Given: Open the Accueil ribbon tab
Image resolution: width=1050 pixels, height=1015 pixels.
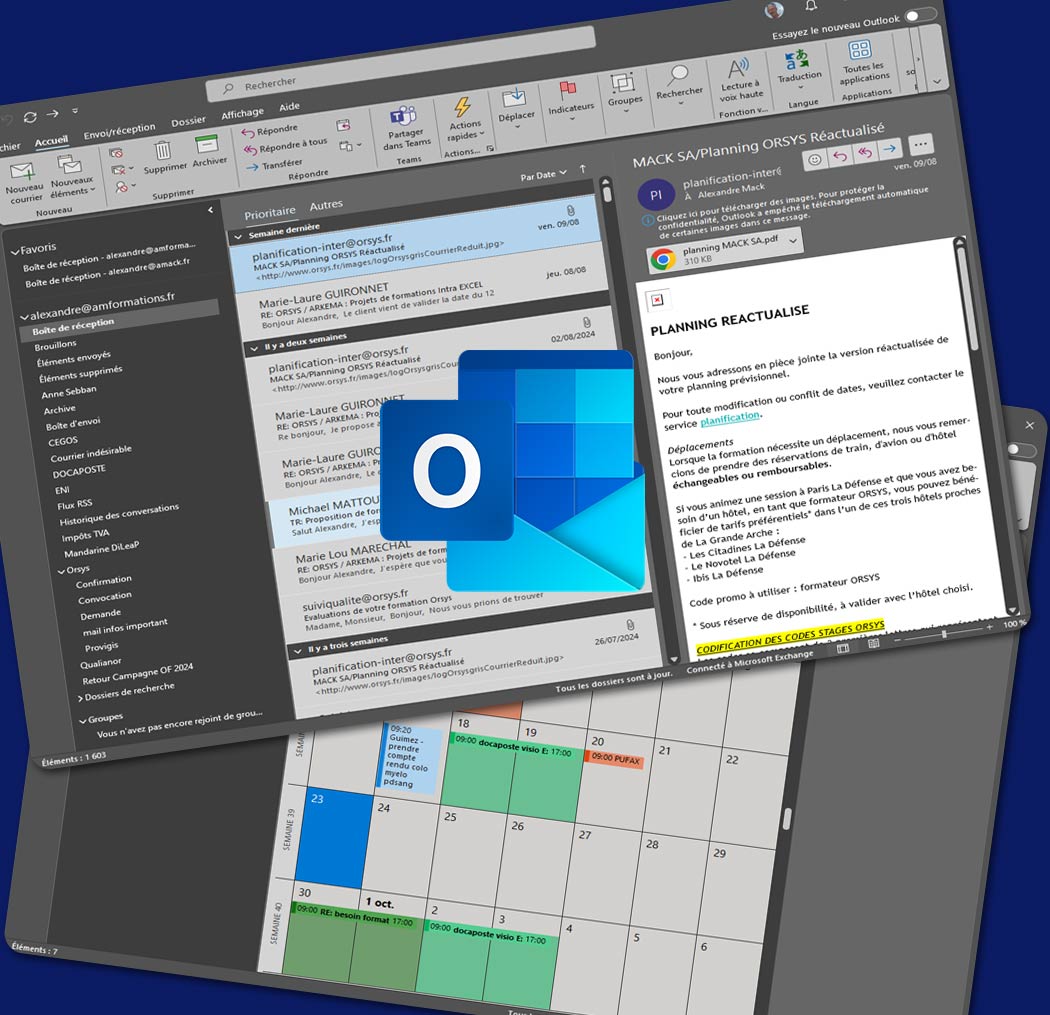Looking at the screenshot, I should (x=52, y=141).
